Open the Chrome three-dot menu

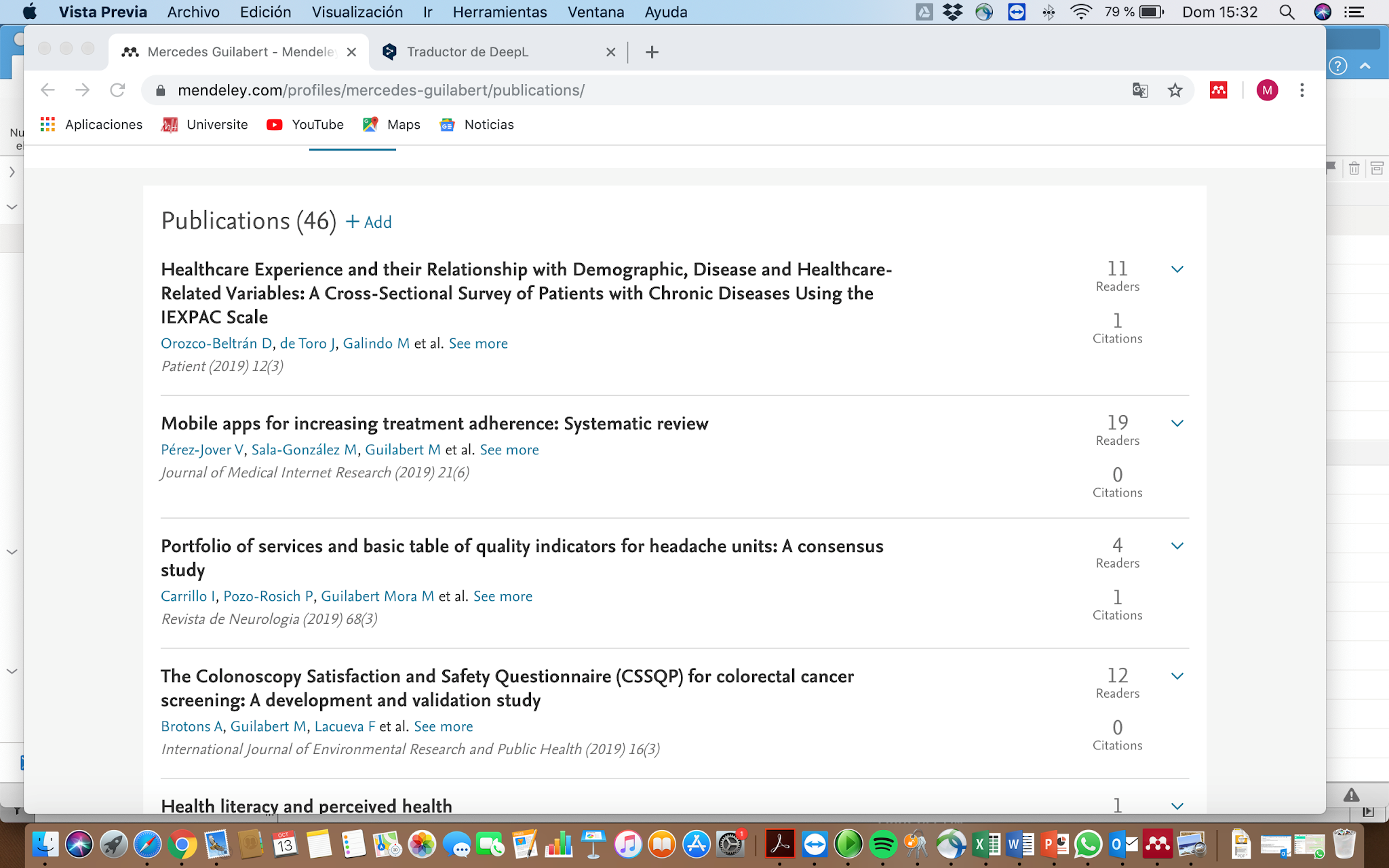coord(1302,90)
